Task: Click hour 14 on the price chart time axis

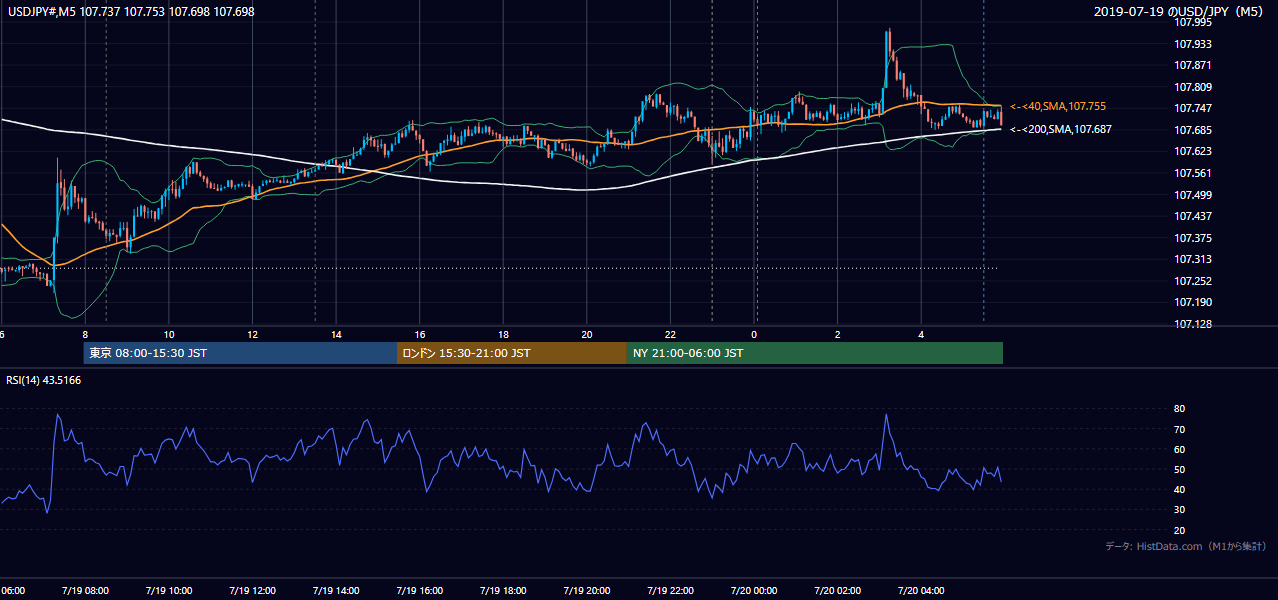Action: pos(337,335)
